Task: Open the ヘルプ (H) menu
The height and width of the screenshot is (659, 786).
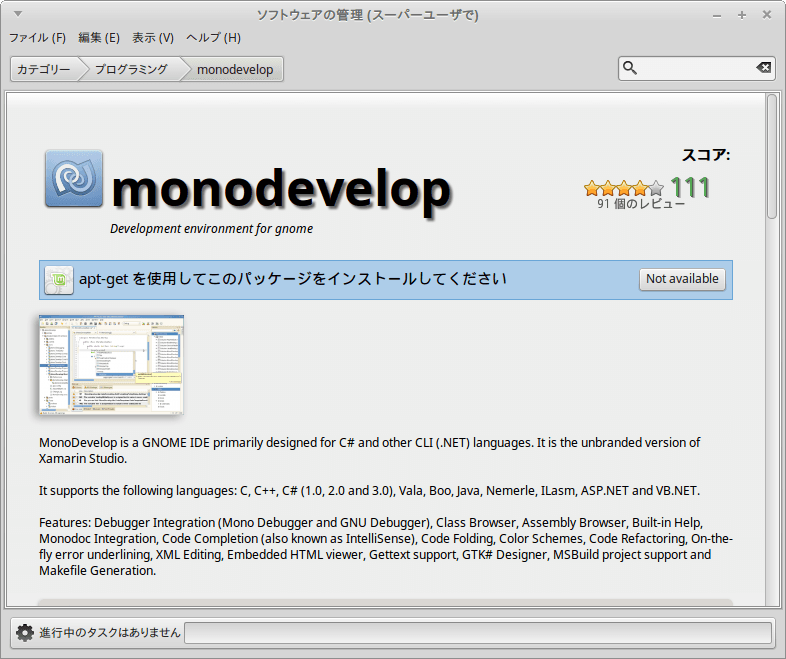Action: tap(213, 38)
